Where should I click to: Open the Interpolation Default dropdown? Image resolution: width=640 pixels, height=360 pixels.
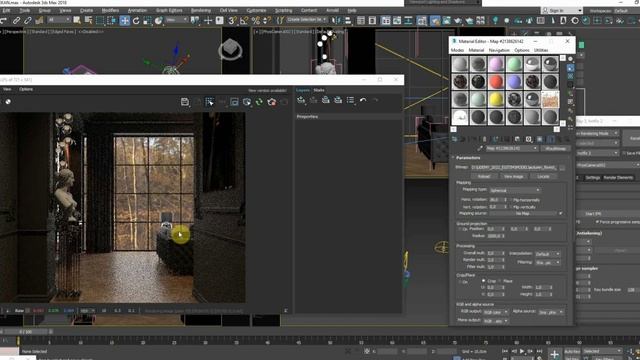(547, 254)
